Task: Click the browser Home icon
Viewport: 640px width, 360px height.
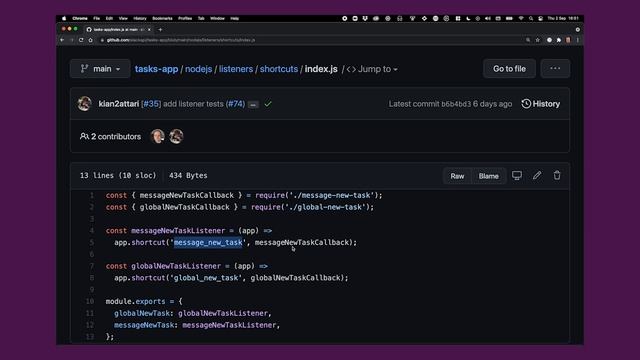Action: (x=90, y=40)
